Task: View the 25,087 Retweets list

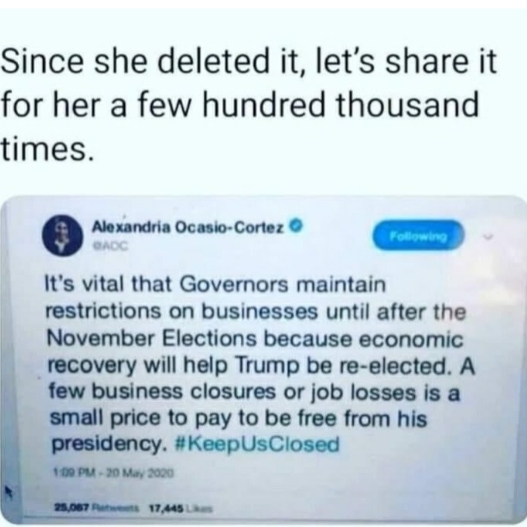Action: [x=96, y=506]
